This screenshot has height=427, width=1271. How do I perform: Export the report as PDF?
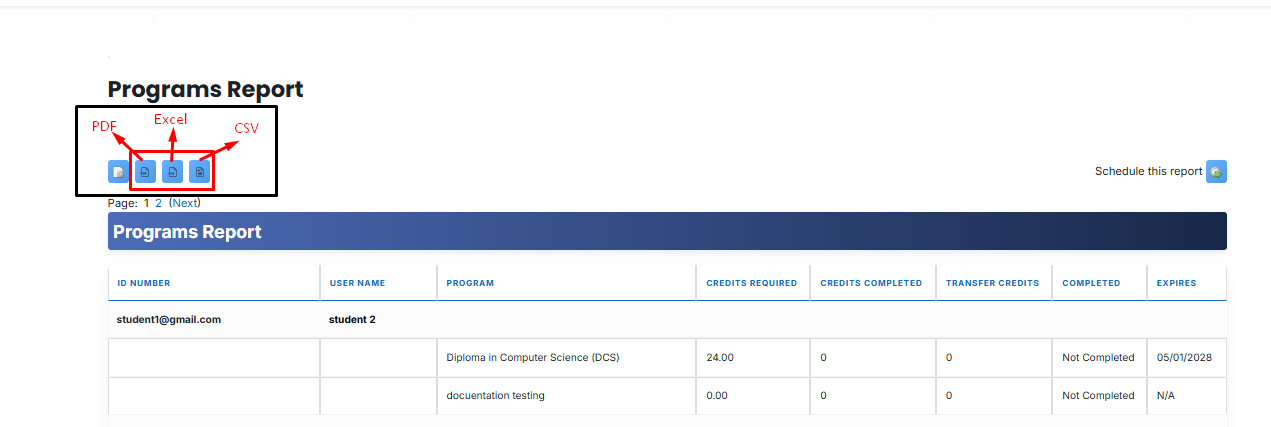[145, 172]
